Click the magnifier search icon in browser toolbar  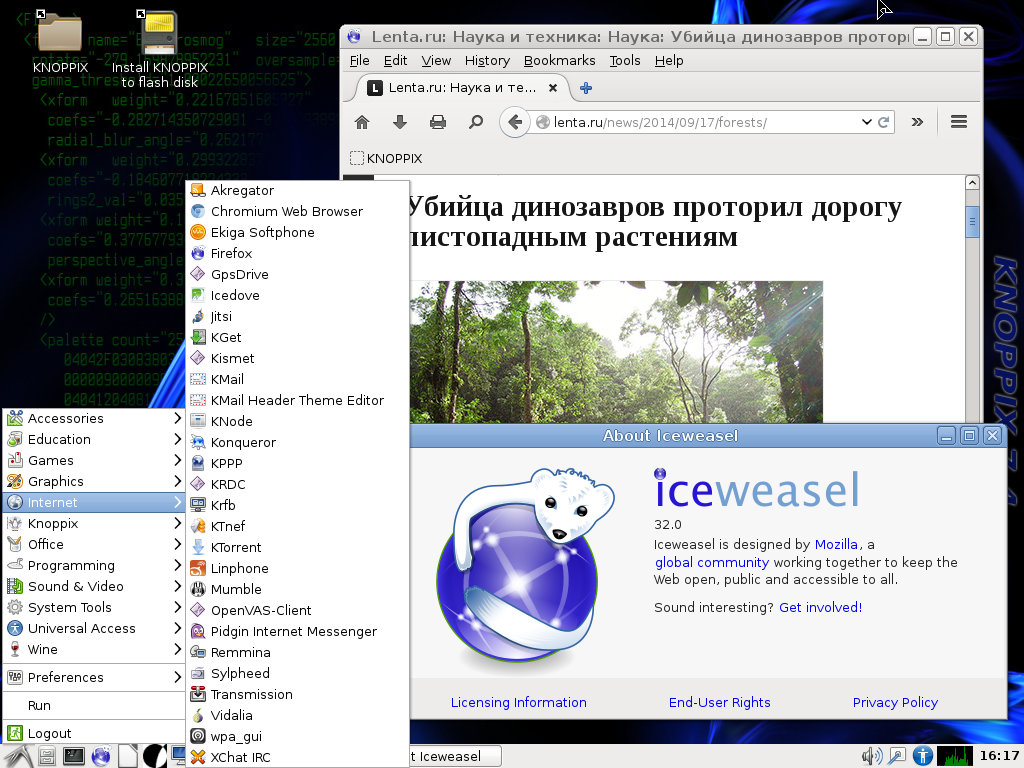[x=476, y=122]
